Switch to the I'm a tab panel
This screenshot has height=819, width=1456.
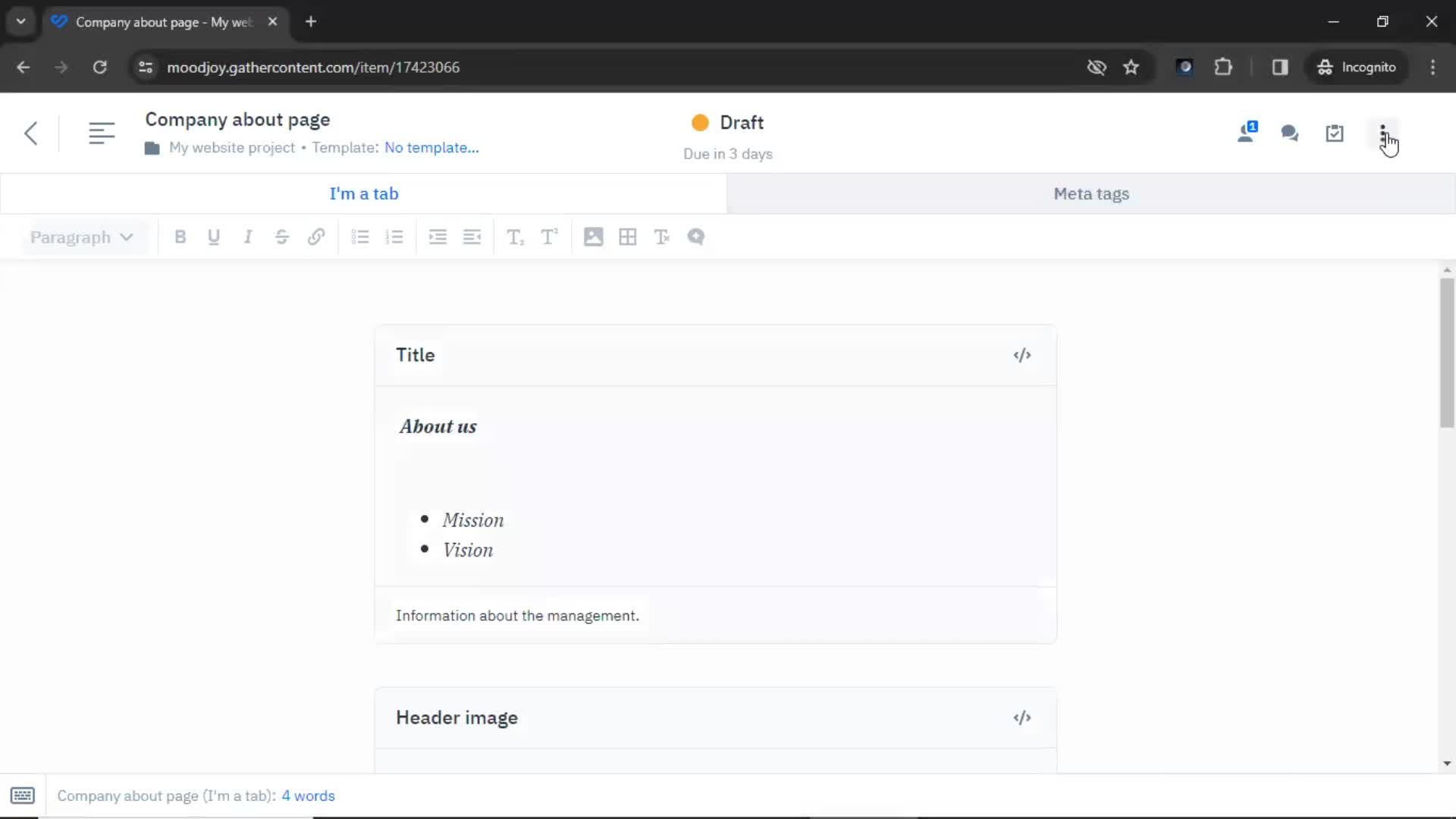[365, 194]
